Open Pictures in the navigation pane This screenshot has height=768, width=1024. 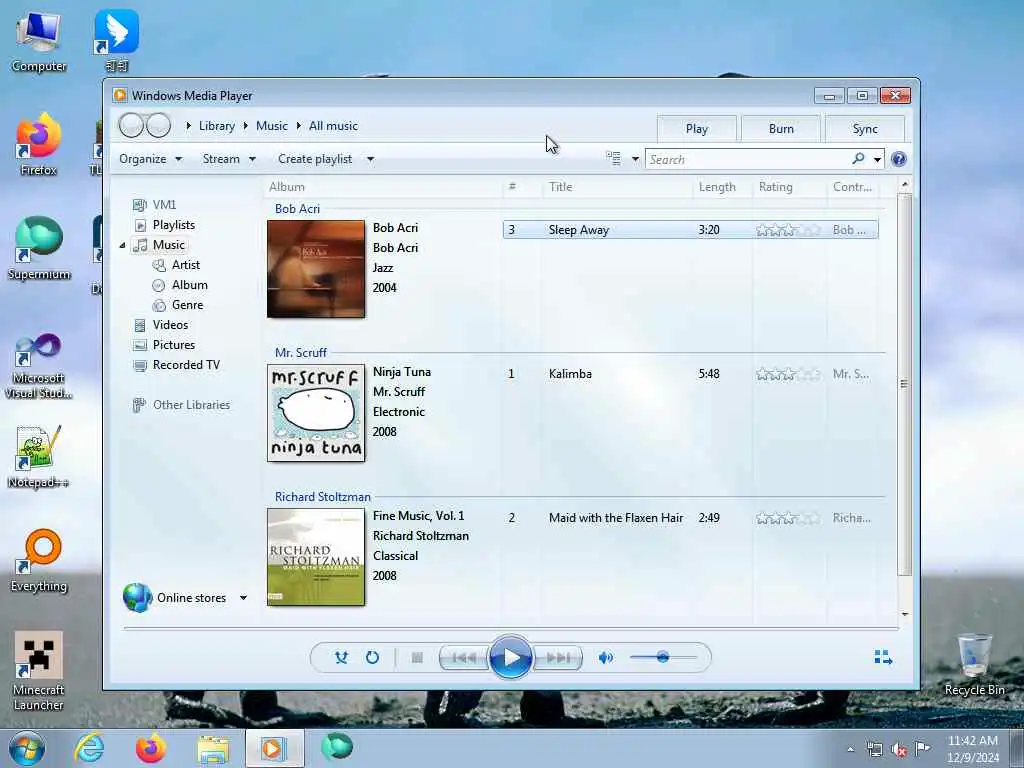click(174, 345)
